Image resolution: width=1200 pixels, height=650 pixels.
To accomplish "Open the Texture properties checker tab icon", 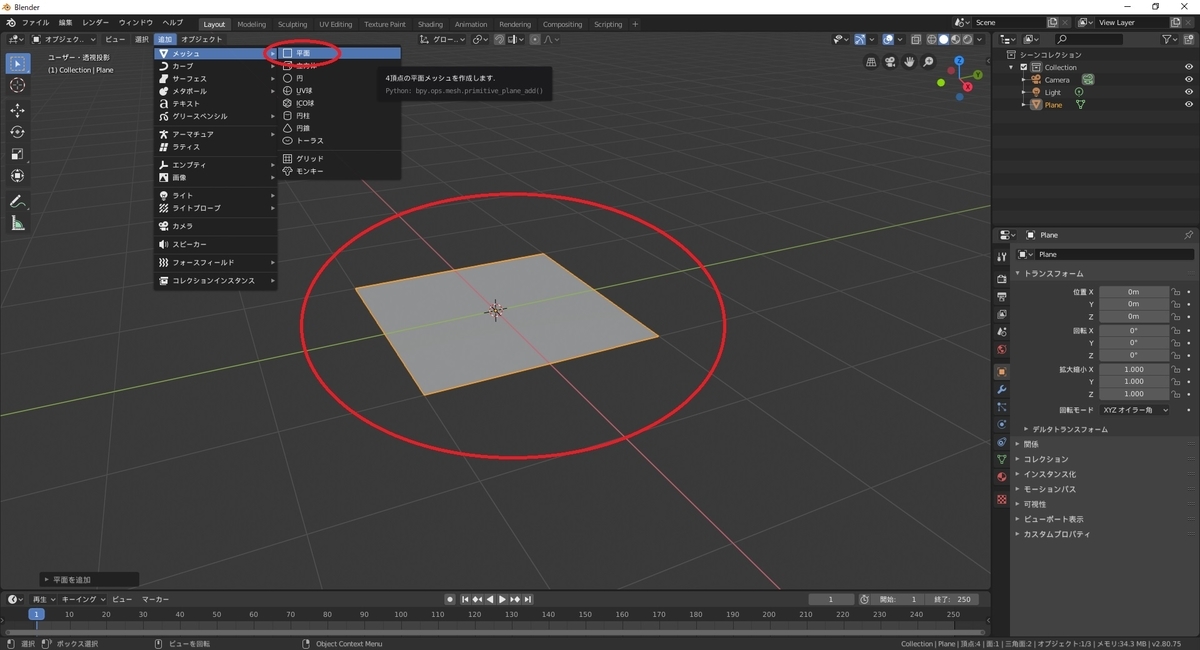I will (1002, 499).
